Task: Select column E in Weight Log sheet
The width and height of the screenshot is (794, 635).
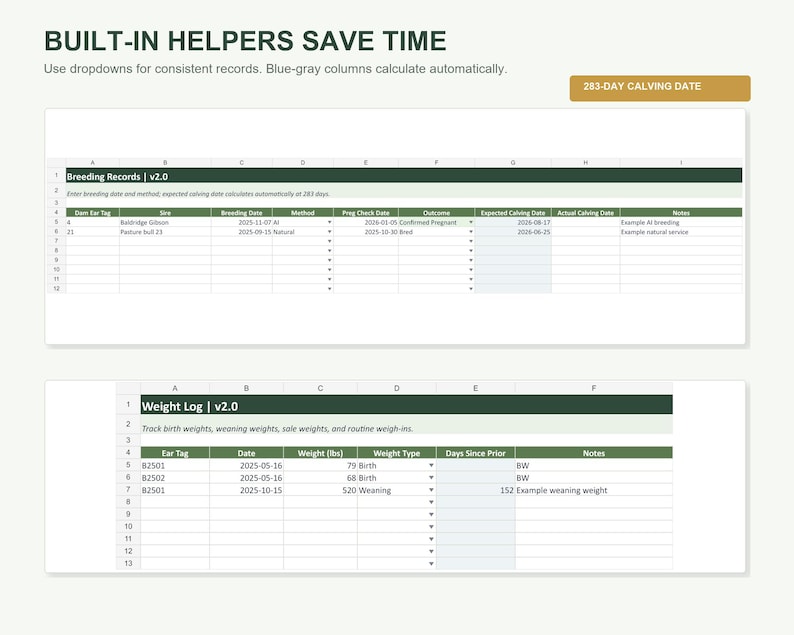Action: pos(475,388)
